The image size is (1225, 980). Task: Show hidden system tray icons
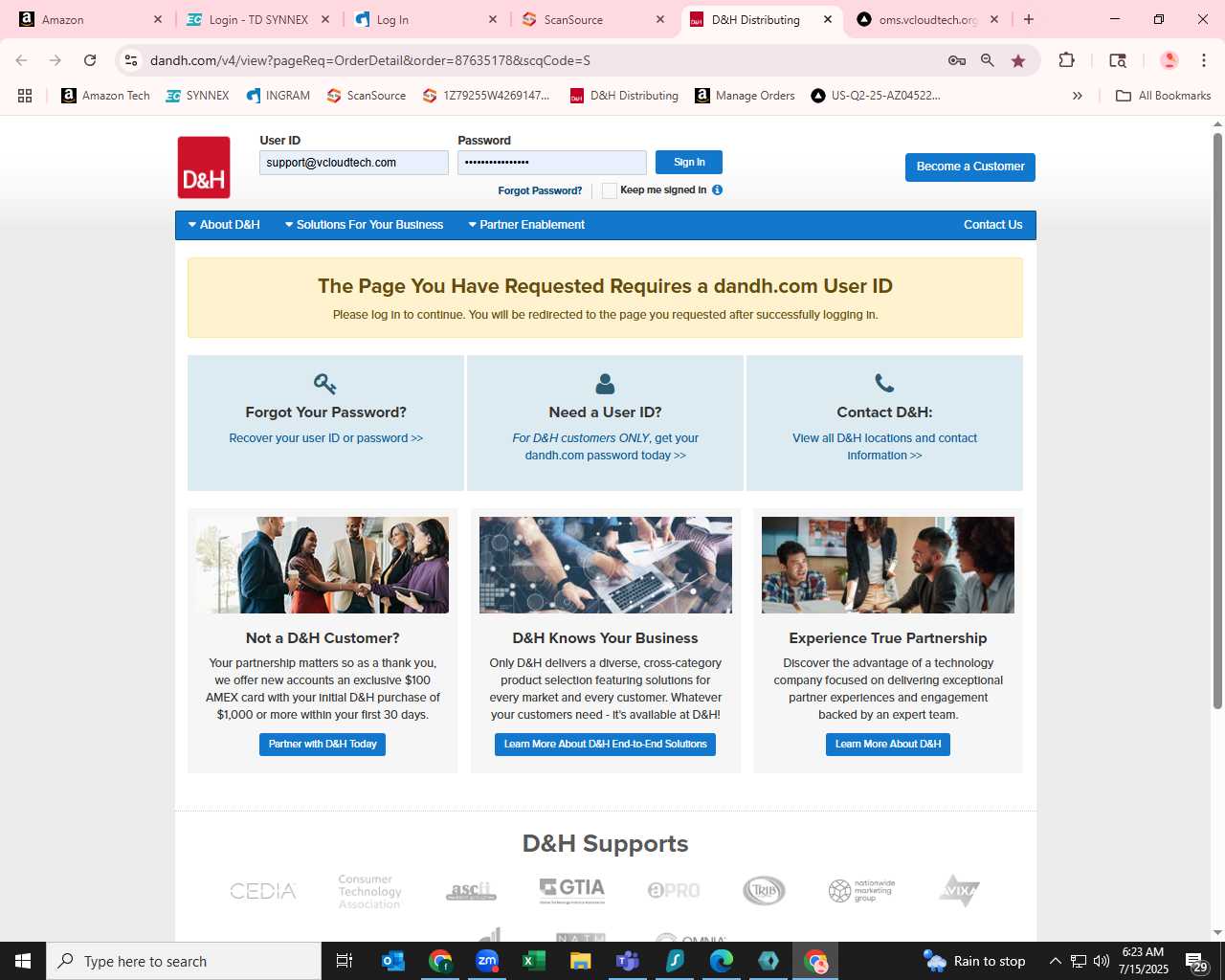click(1056, 961)
